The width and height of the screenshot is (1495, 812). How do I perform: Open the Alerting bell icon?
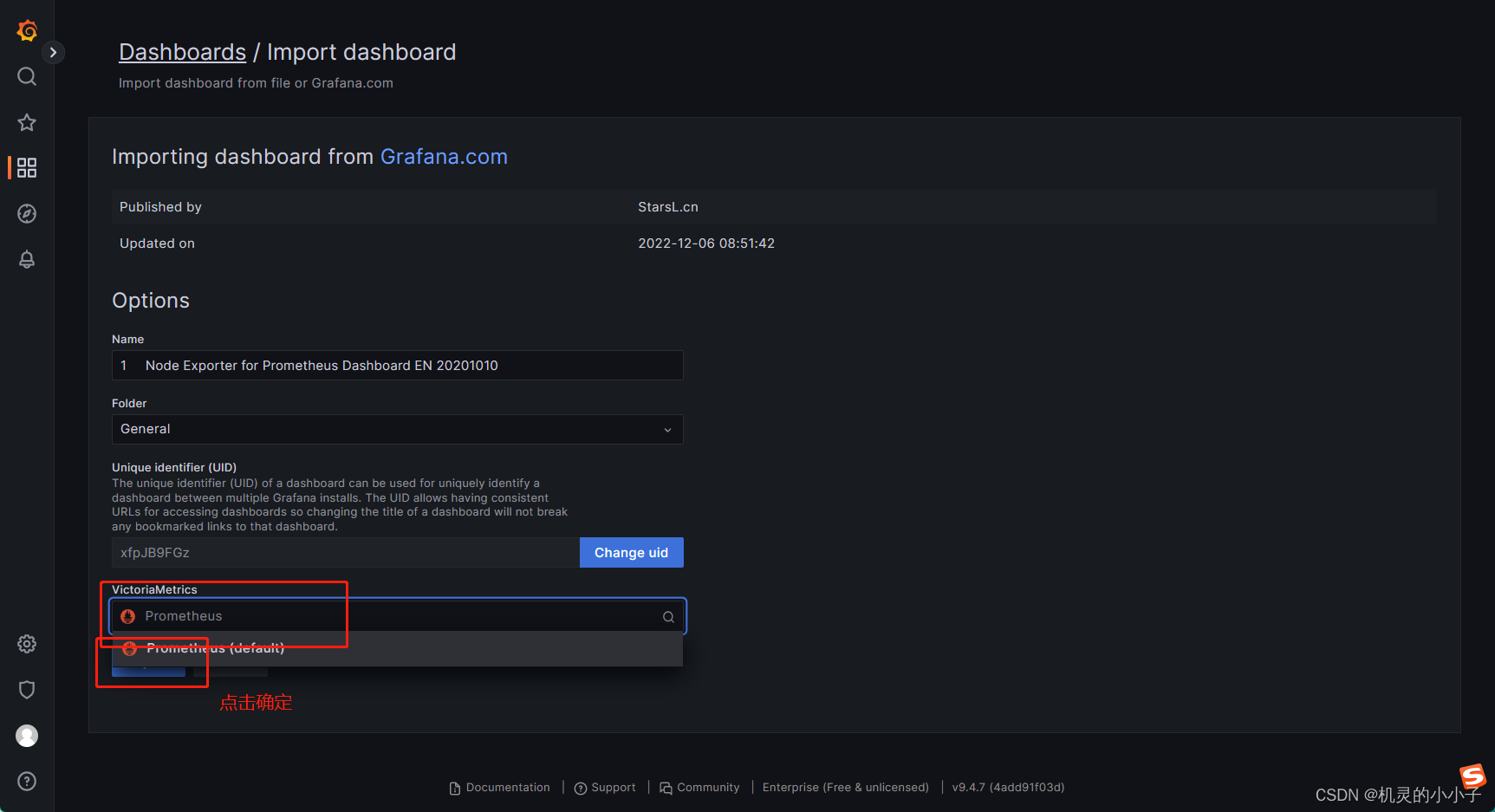(27, 259)
